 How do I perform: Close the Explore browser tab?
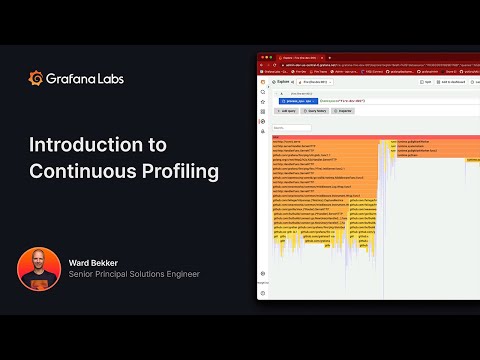click(322, 58)
